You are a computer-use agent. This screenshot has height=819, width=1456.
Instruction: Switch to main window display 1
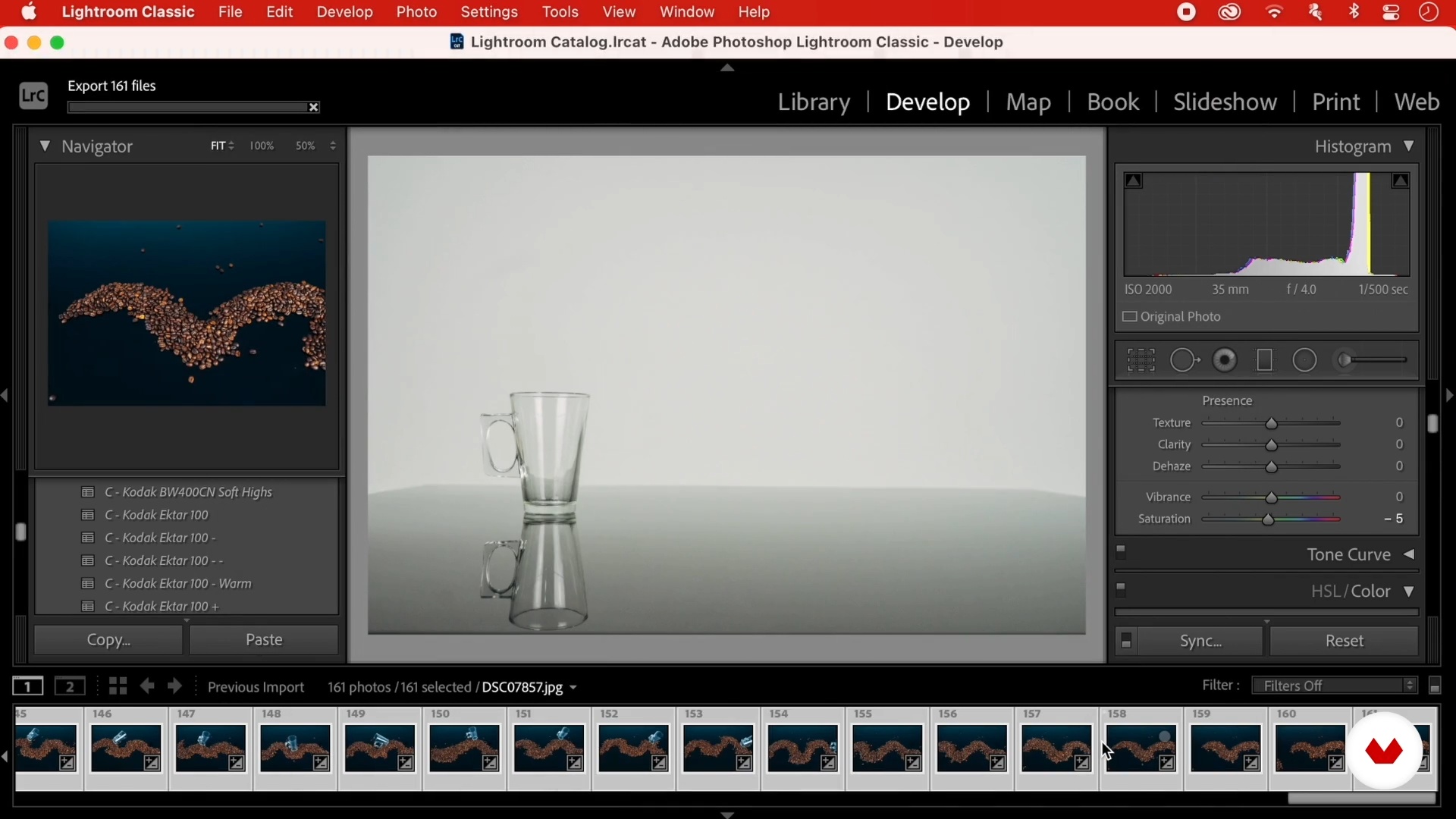click(x=27, y=686)
